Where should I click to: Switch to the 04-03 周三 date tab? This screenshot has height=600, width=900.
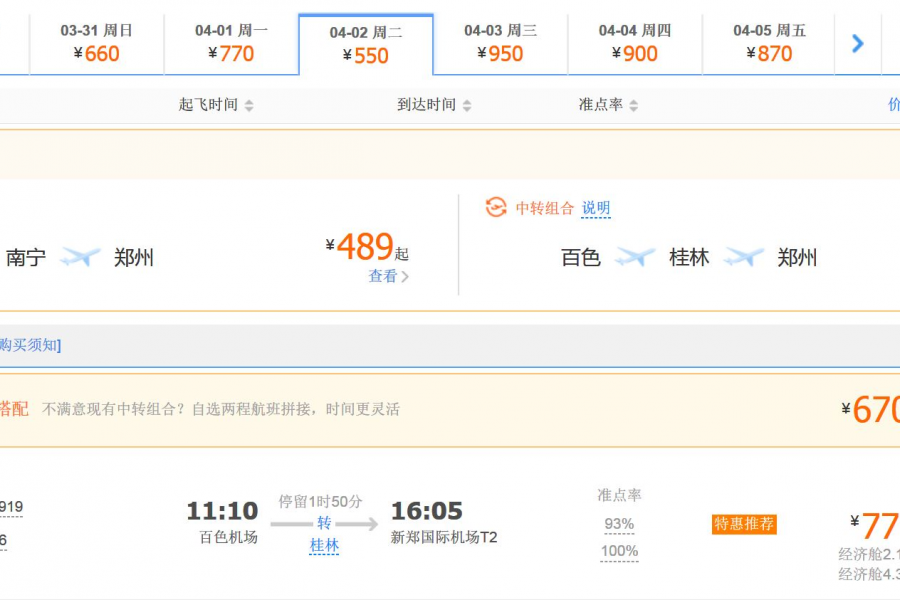[500, 43]
